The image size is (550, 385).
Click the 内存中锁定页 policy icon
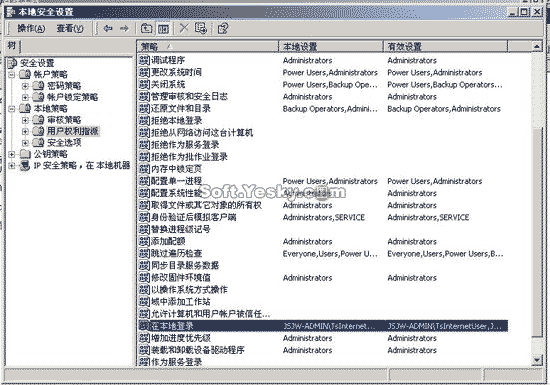145,169
